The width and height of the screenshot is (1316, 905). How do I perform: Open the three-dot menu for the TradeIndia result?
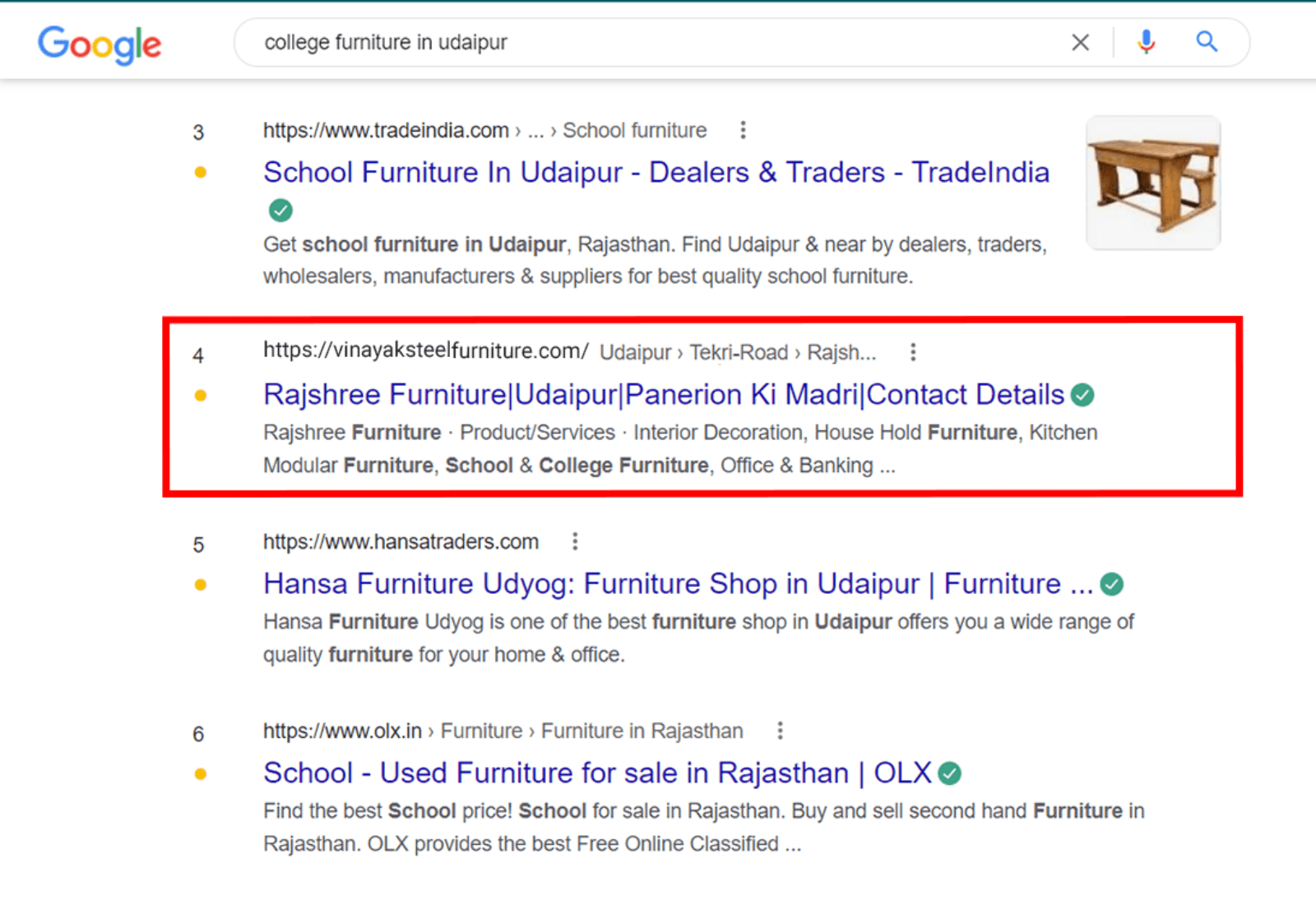click(x=743, y=129)
